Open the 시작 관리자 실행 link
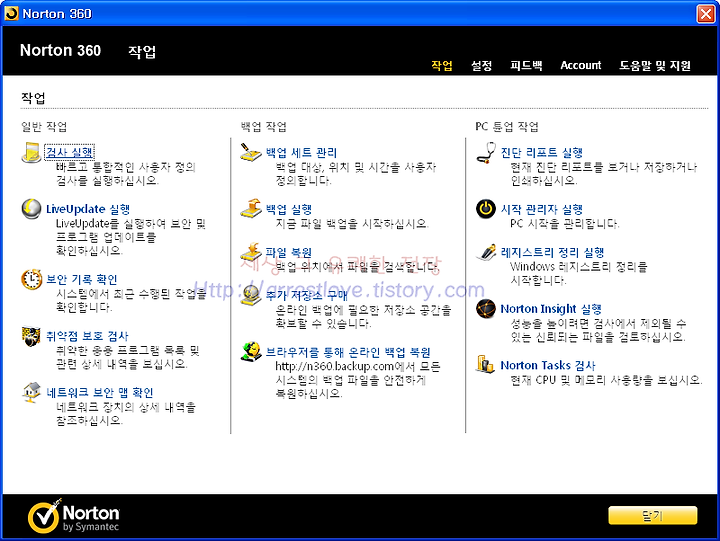The image size is (720, 541). point(542,209)
